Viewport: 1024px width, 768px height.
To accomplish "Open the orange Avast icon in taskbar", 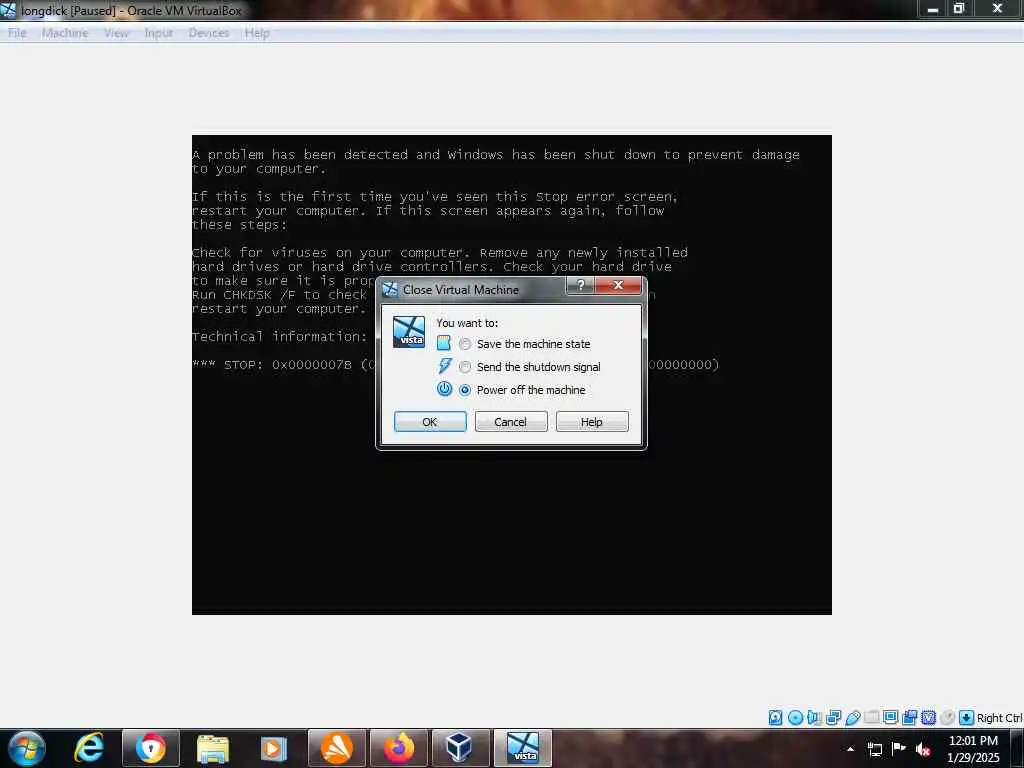I will click(x=337, y=748).
